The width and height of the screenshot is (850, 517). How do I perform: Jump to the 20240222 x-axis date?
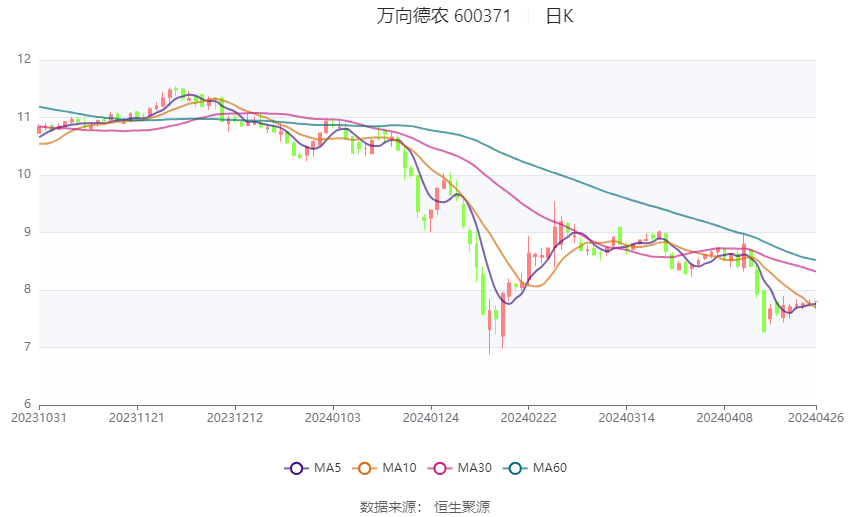(x=527, y=417)
